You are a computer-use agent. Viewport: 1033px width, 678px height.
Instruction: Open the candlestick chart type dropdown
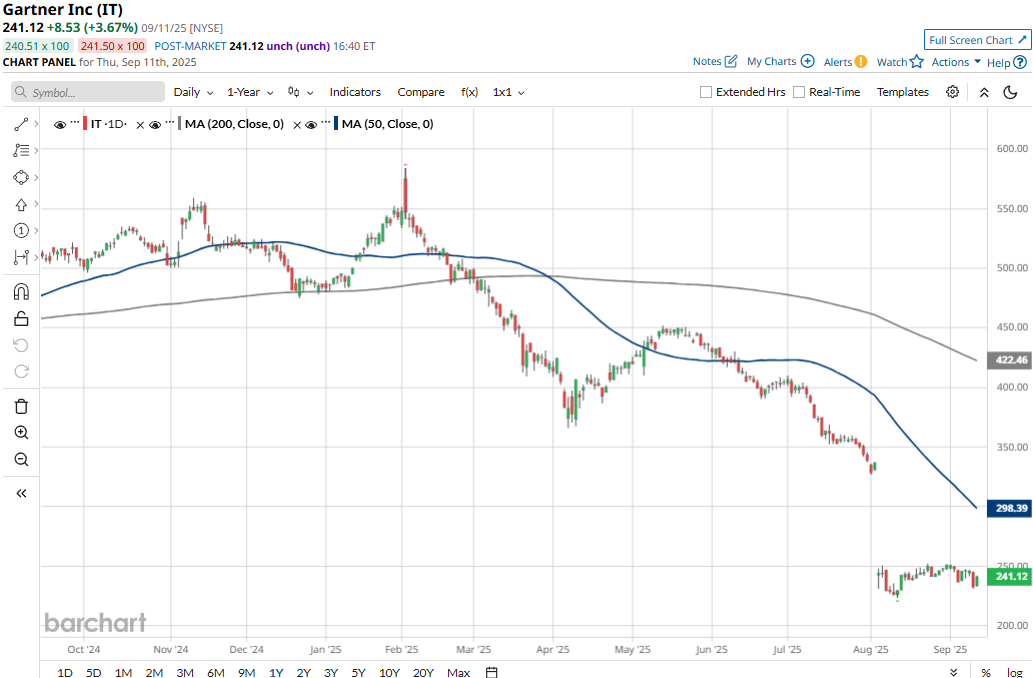coord(300,92)
